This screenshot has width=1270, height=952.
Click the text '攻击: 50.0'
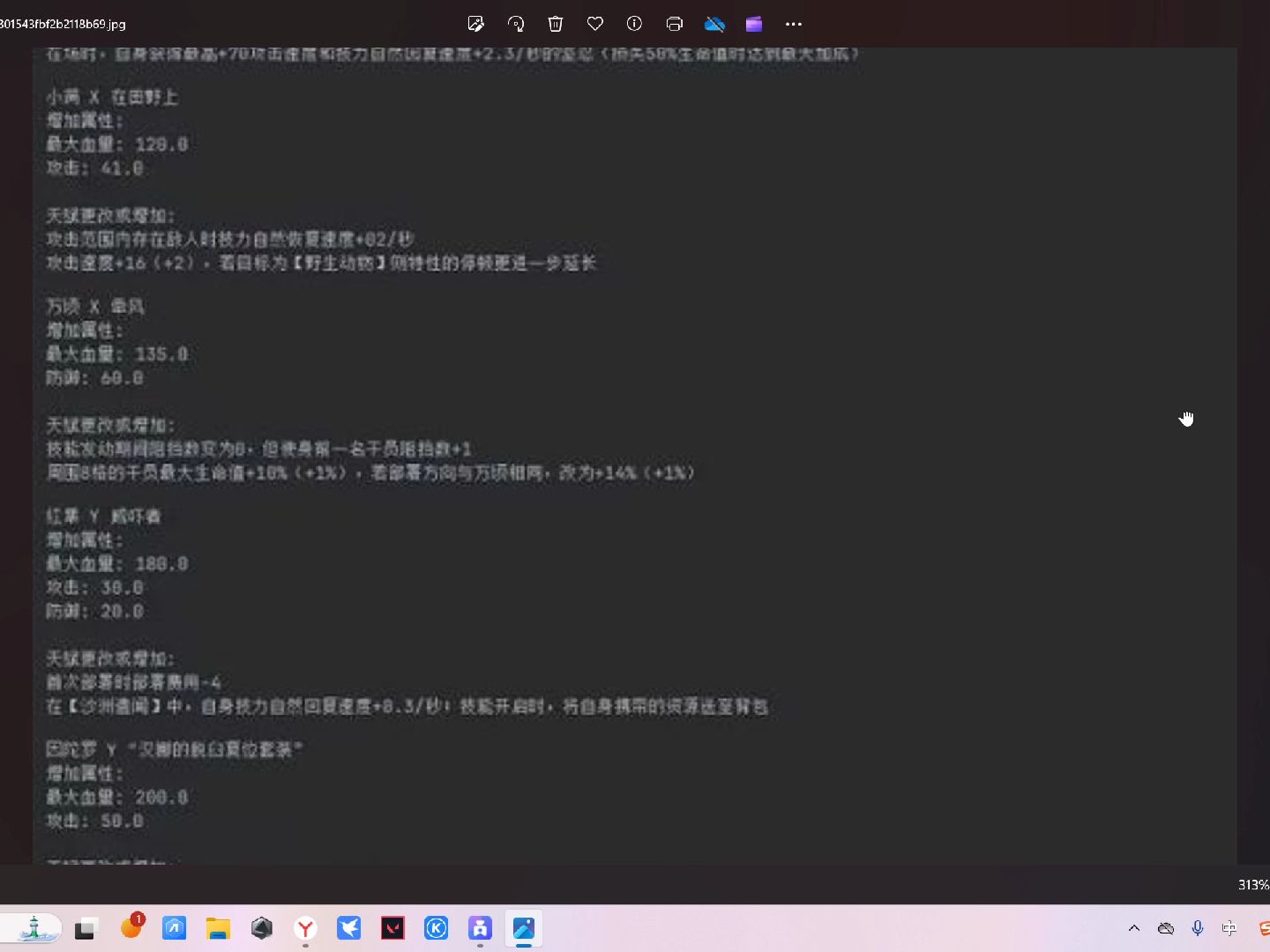(x=94, y=822)
